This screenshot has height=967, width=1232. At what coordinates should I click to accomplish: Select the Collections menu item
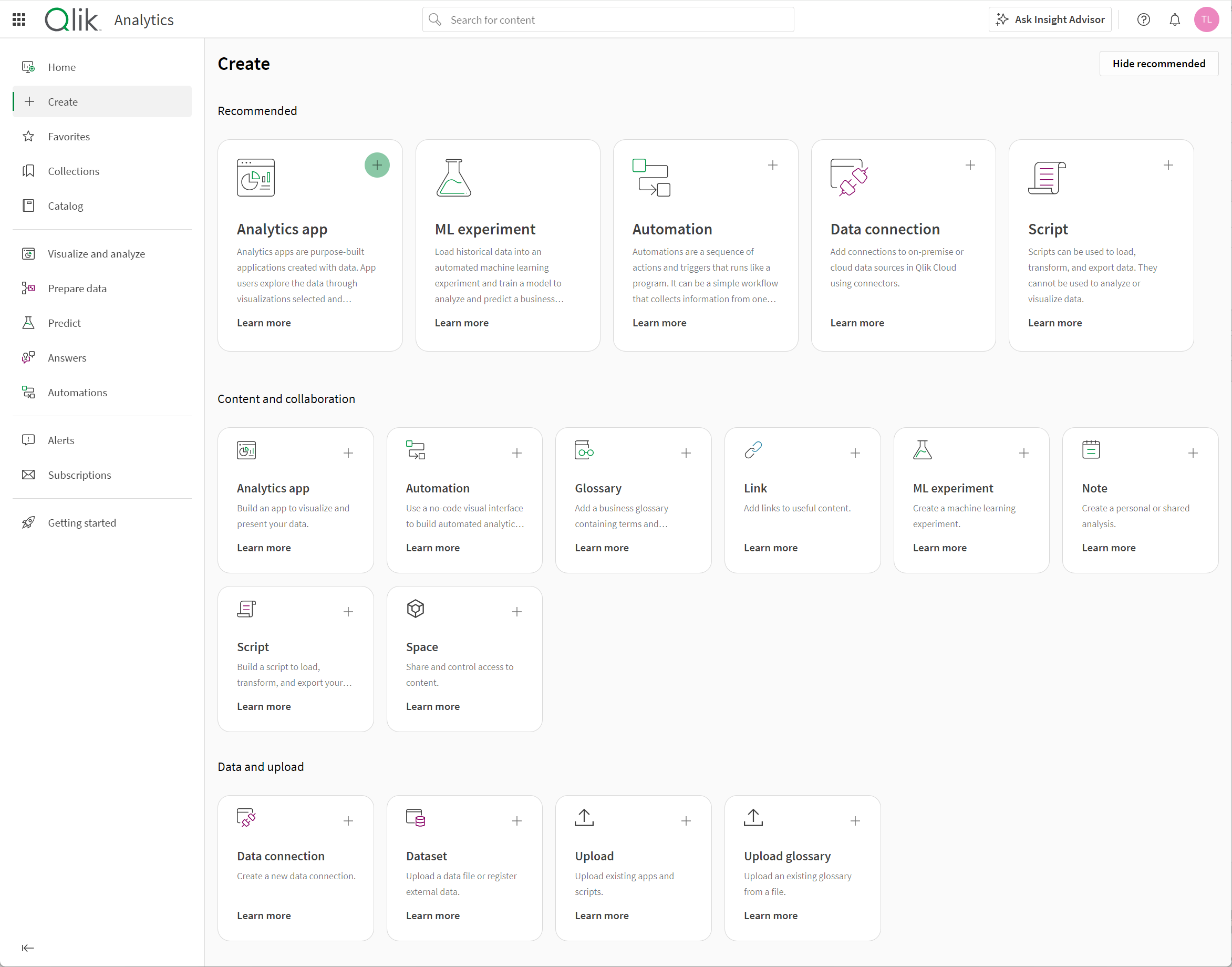(74, 171)
